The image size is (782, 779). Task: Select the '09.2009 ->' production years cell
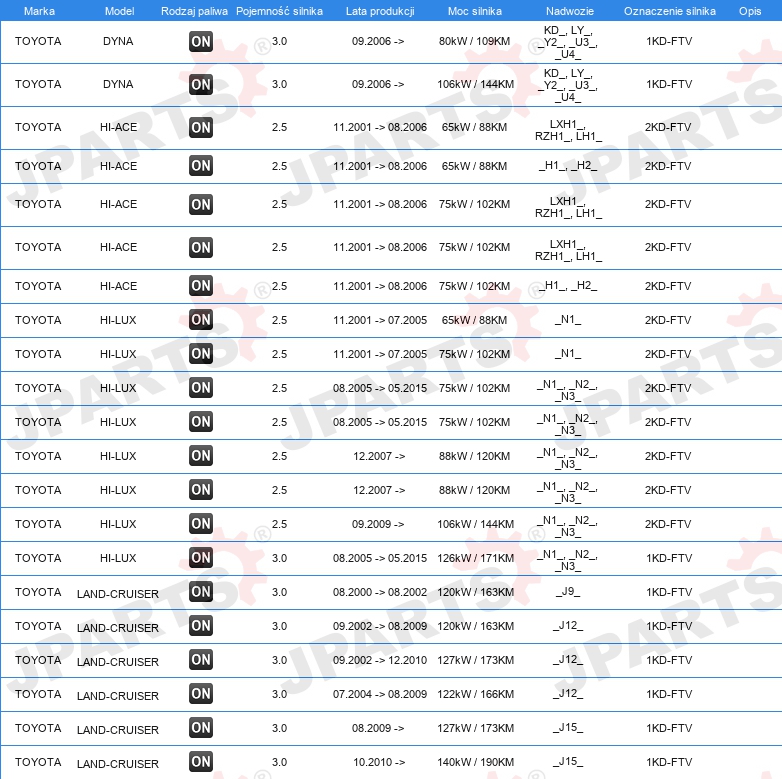click(378, 524)
